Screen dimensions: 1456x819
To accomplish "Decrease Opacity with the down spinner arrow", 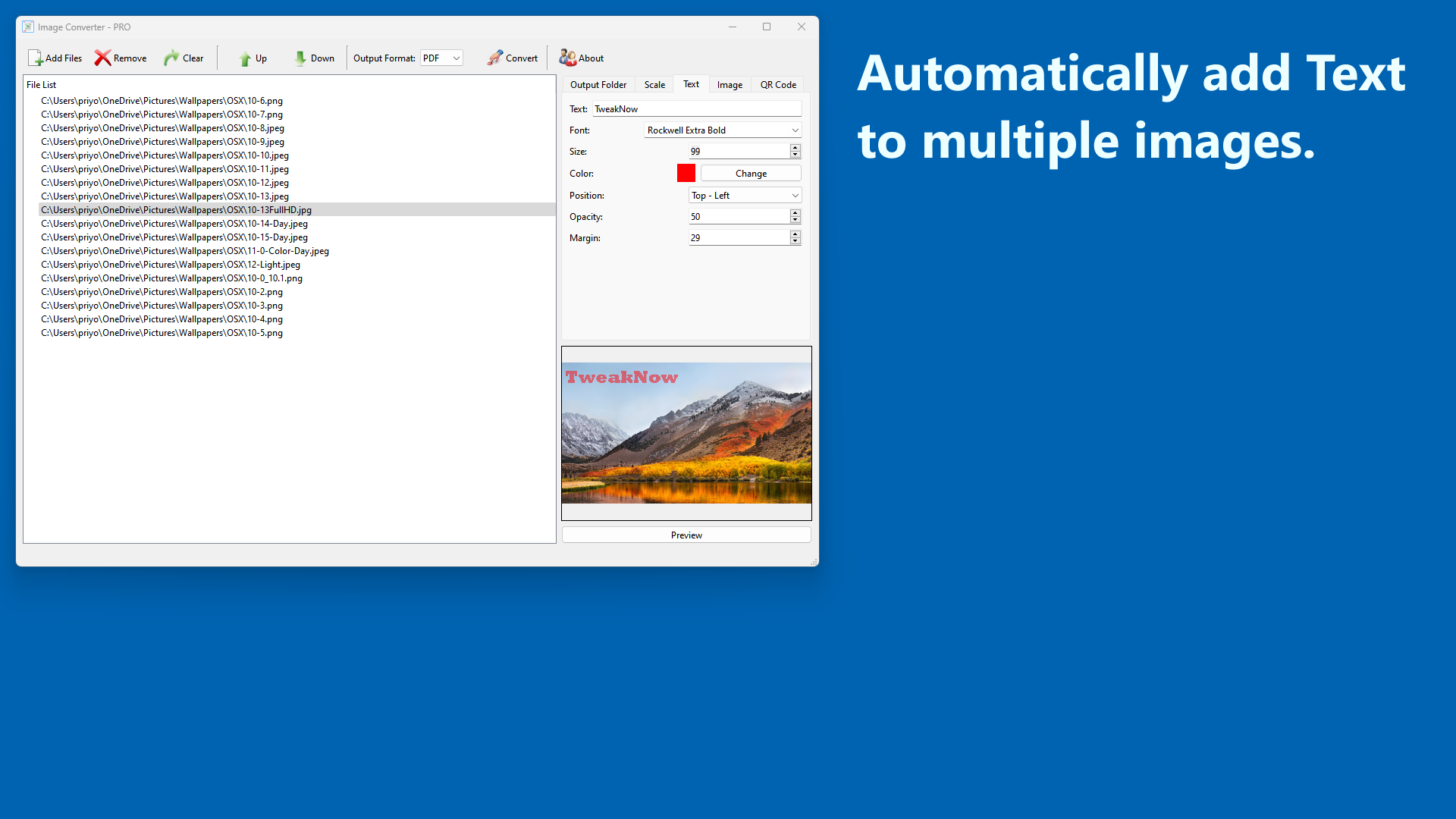I will tap(795, 221).
